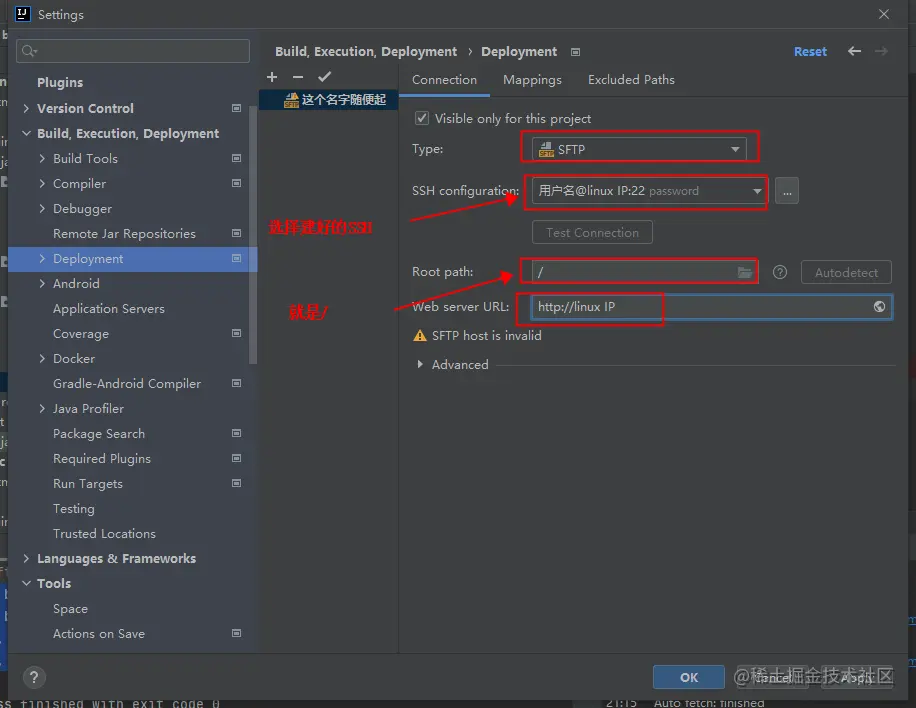The image size is (916, 708).
Task: Expand the Advanced section
Action: point(419,364)
